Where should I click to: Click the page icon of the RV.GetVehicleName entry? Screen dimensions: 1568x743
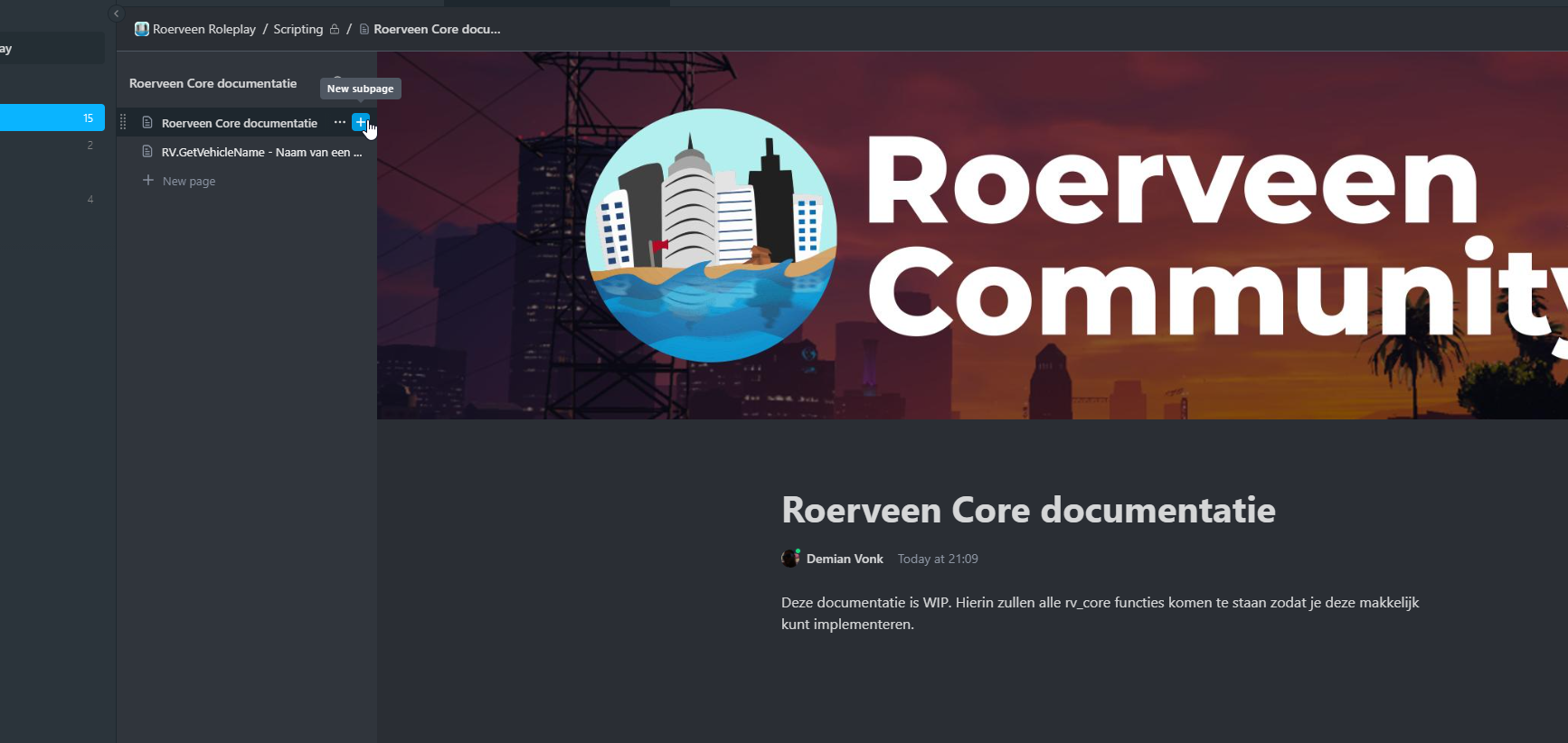tap(147, 152)
